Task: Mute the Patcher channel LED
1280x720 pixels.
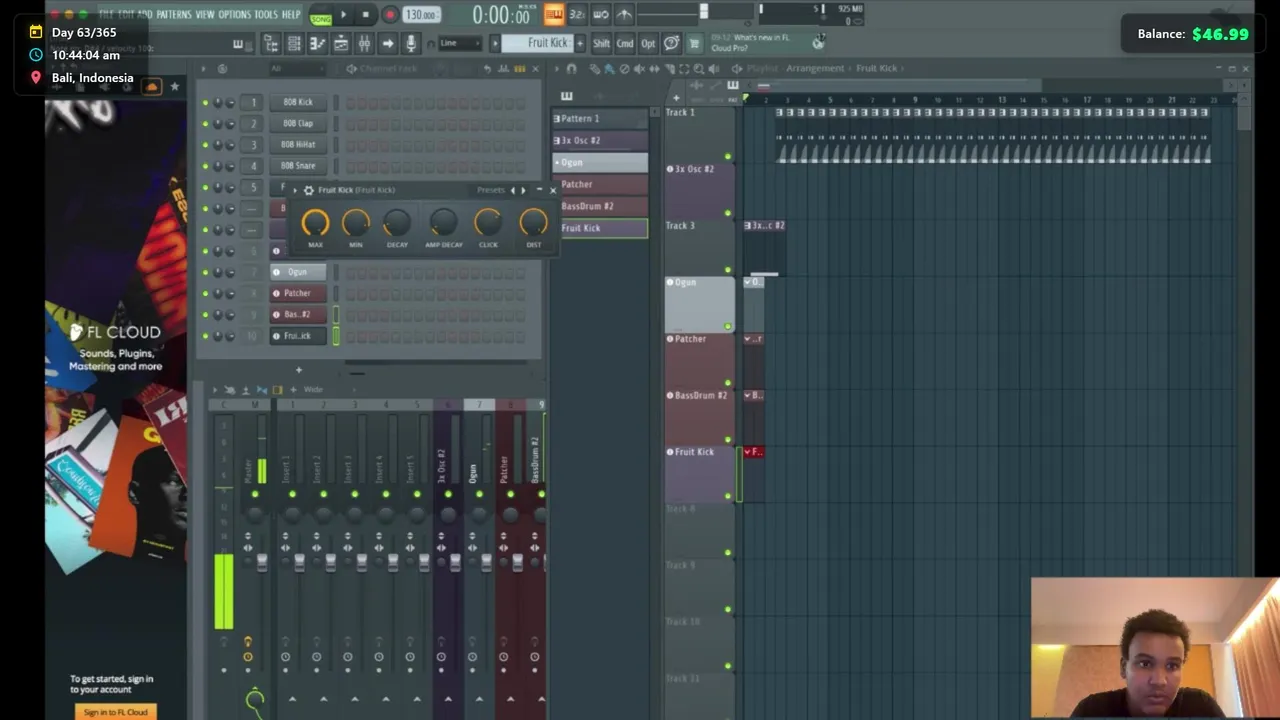Action: click(205, 293)
